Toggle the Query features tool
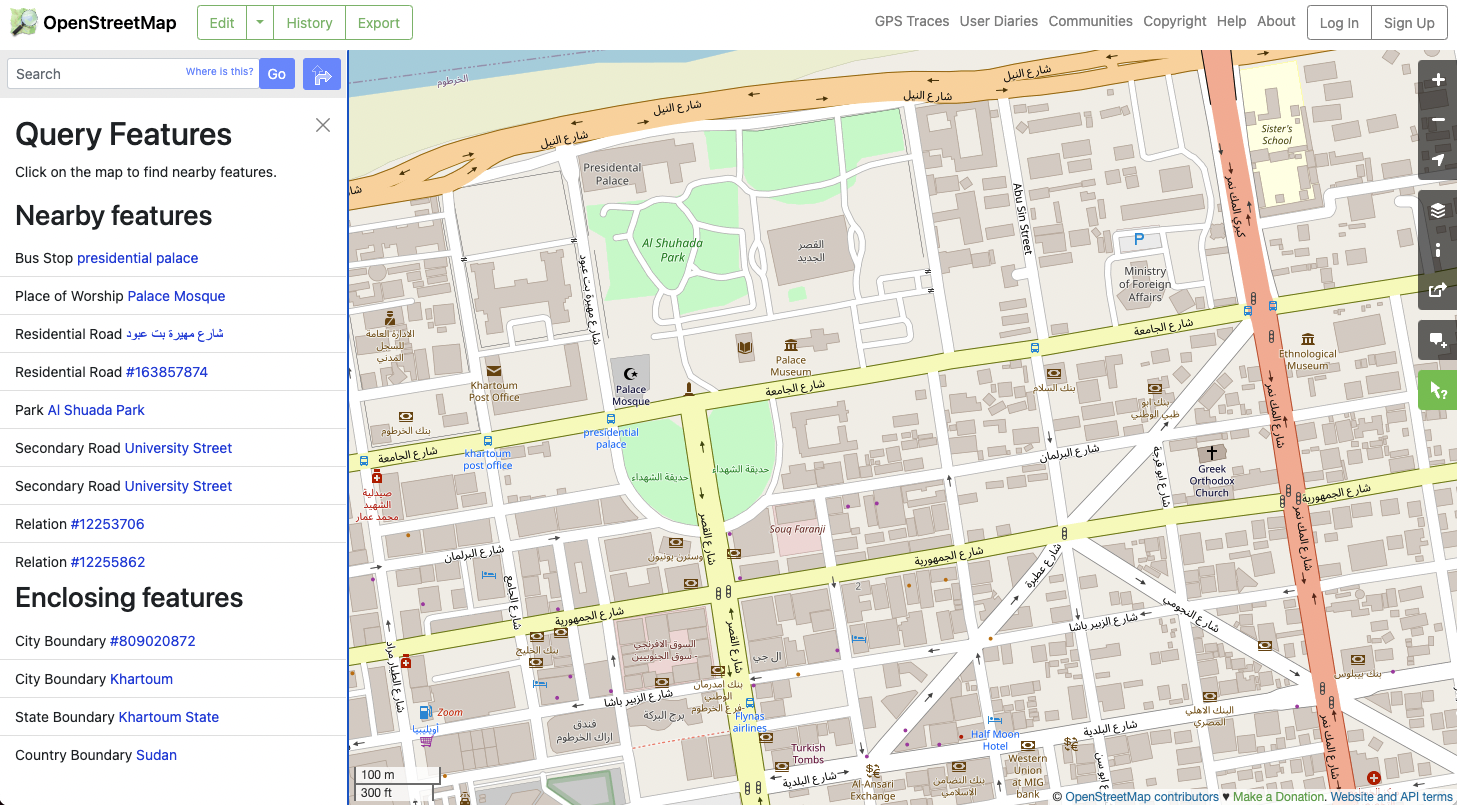Screen dimensions: 1457x805 (x=1438, y=390)
